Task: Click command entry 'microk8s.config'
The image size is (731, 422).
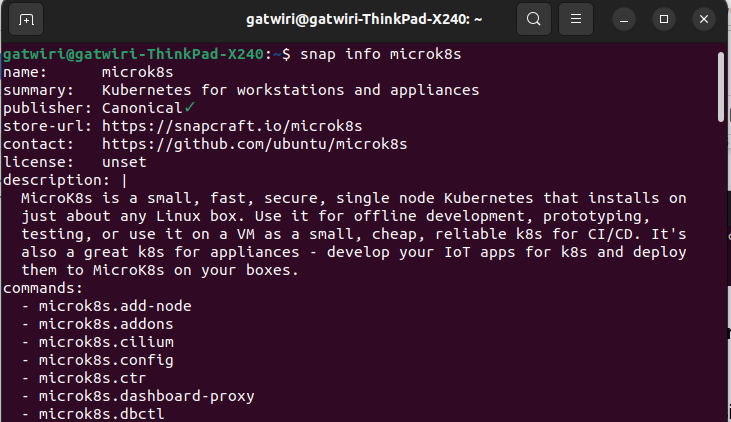Action: click(106, 360)
